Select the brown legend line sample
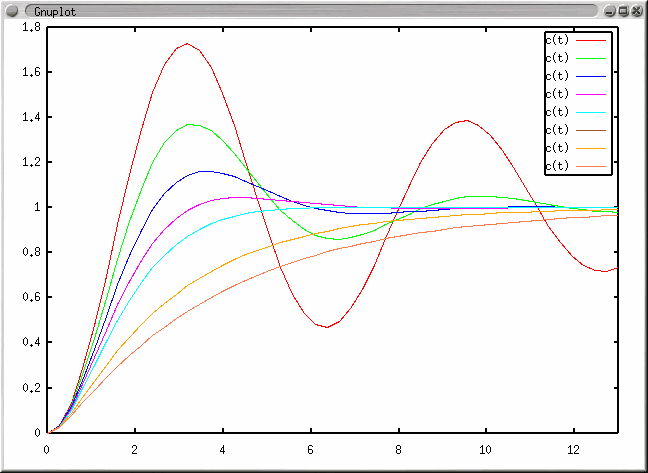This screenshot has height=473, width=648. (x=591, y=131)
